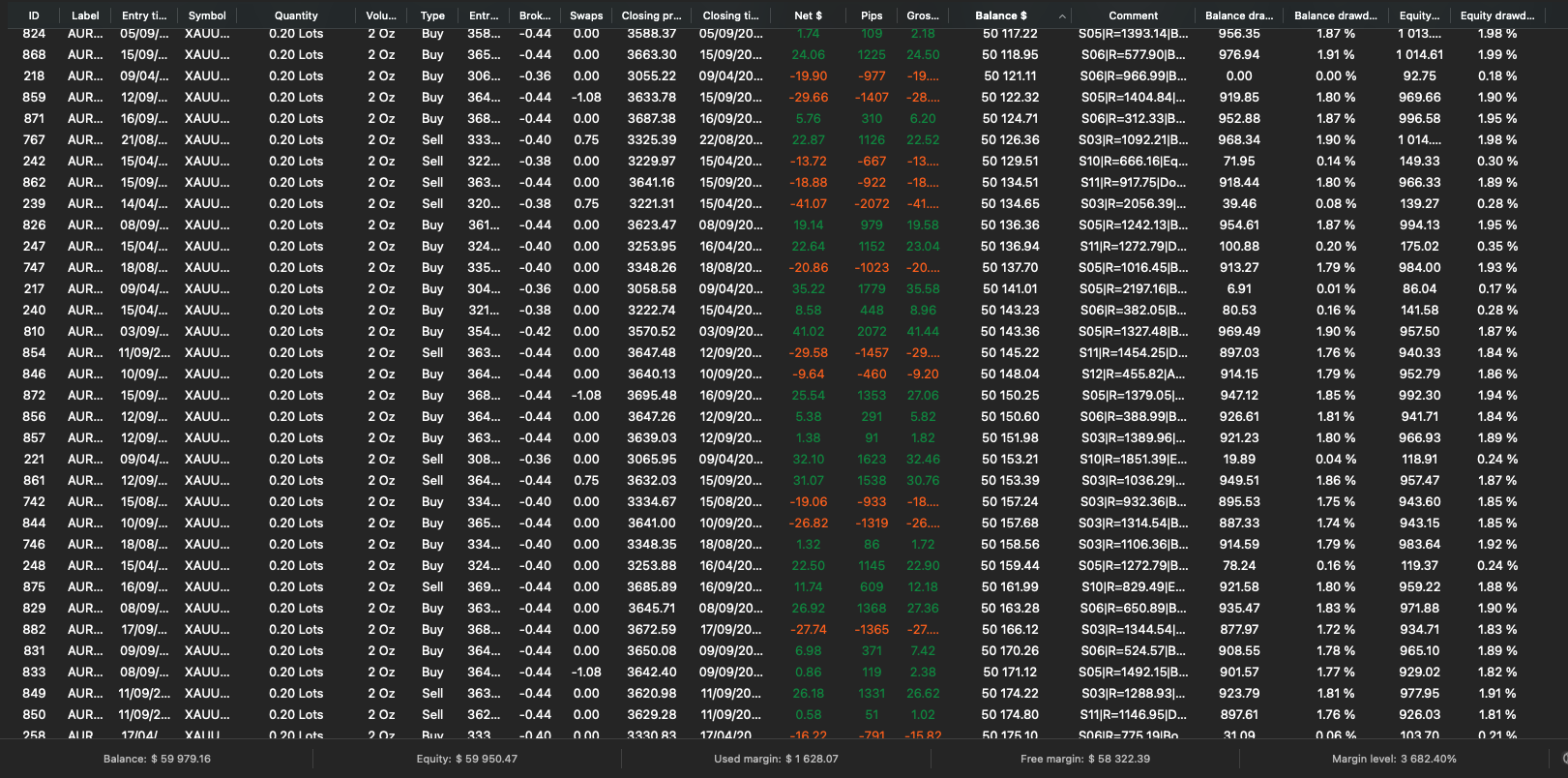The height and width of the screenshot is (778, 1568).
Task: Sort by the Swaps column header
Action: [586, 15]
